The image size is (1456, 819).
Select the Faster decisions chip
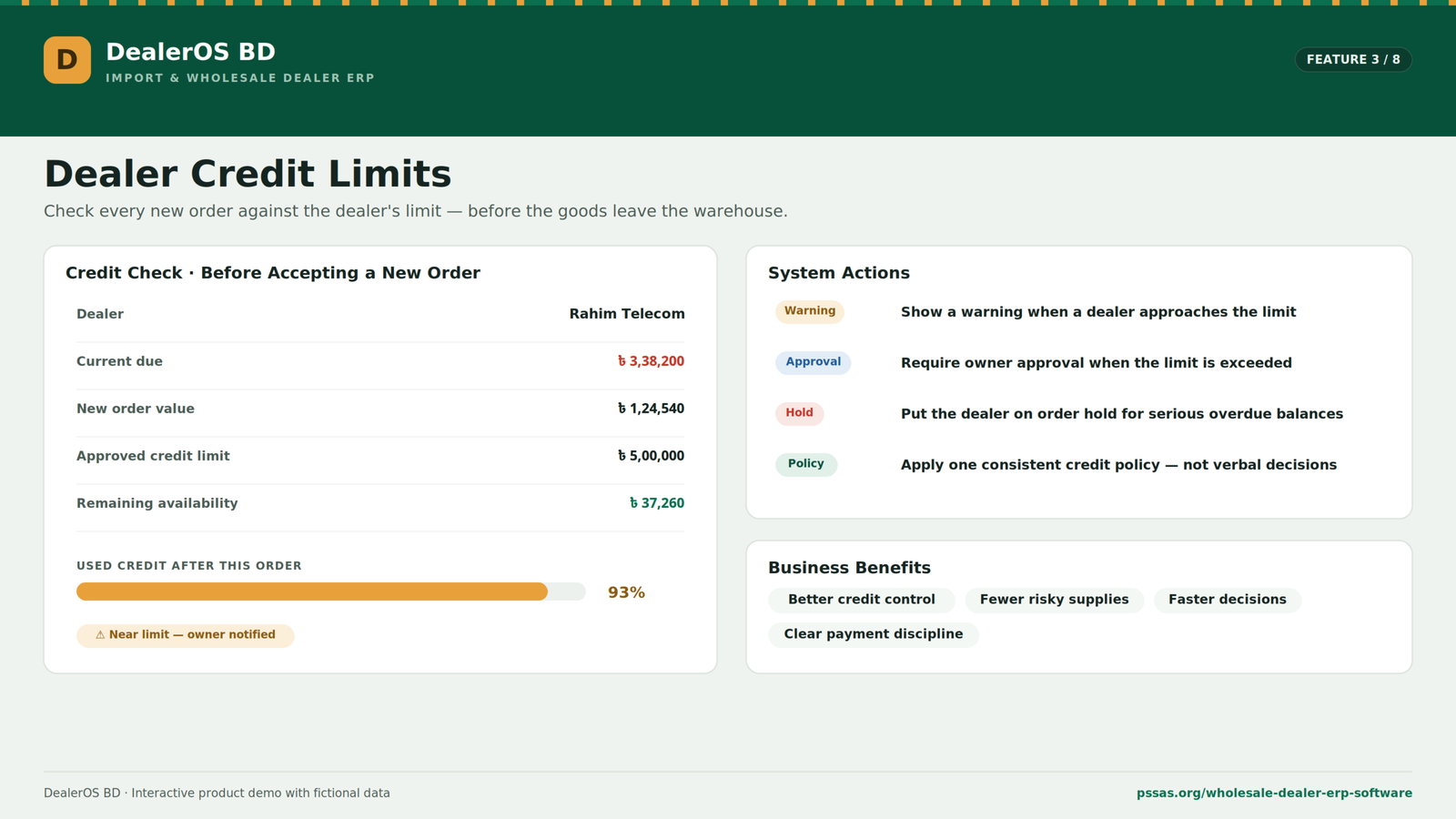click(x=1227, y=600)
